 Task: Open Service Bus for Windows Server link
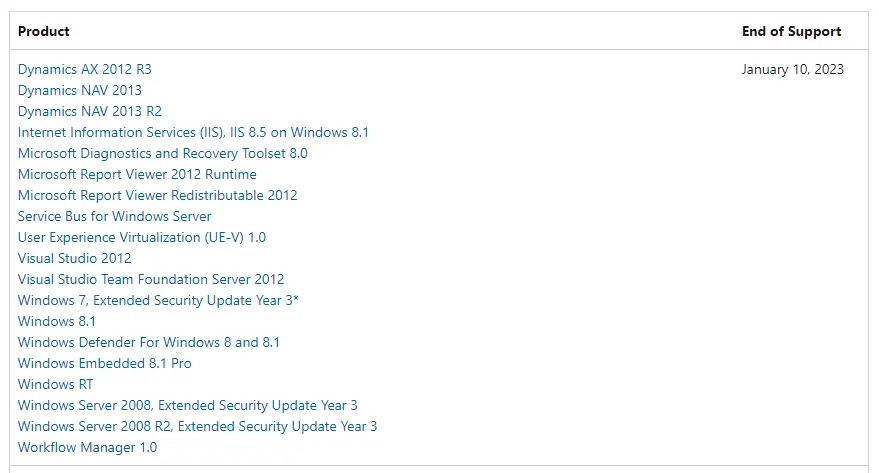114,216
